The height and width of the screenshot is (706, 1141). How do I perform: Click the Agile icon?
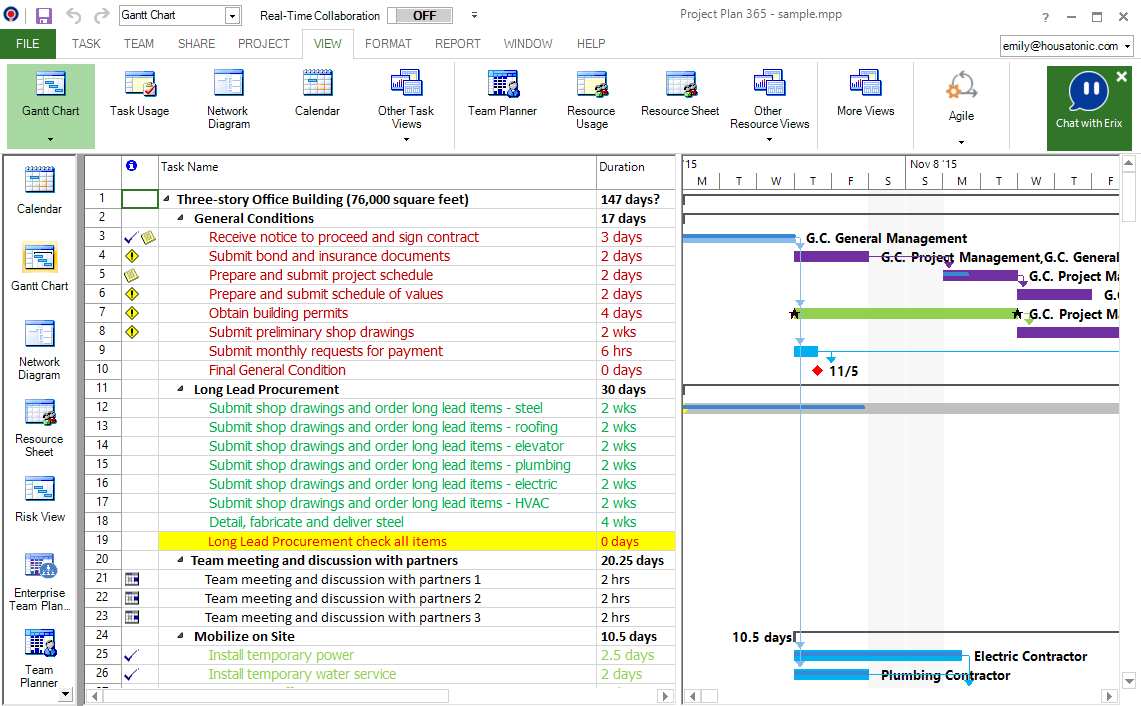point(960,95)
